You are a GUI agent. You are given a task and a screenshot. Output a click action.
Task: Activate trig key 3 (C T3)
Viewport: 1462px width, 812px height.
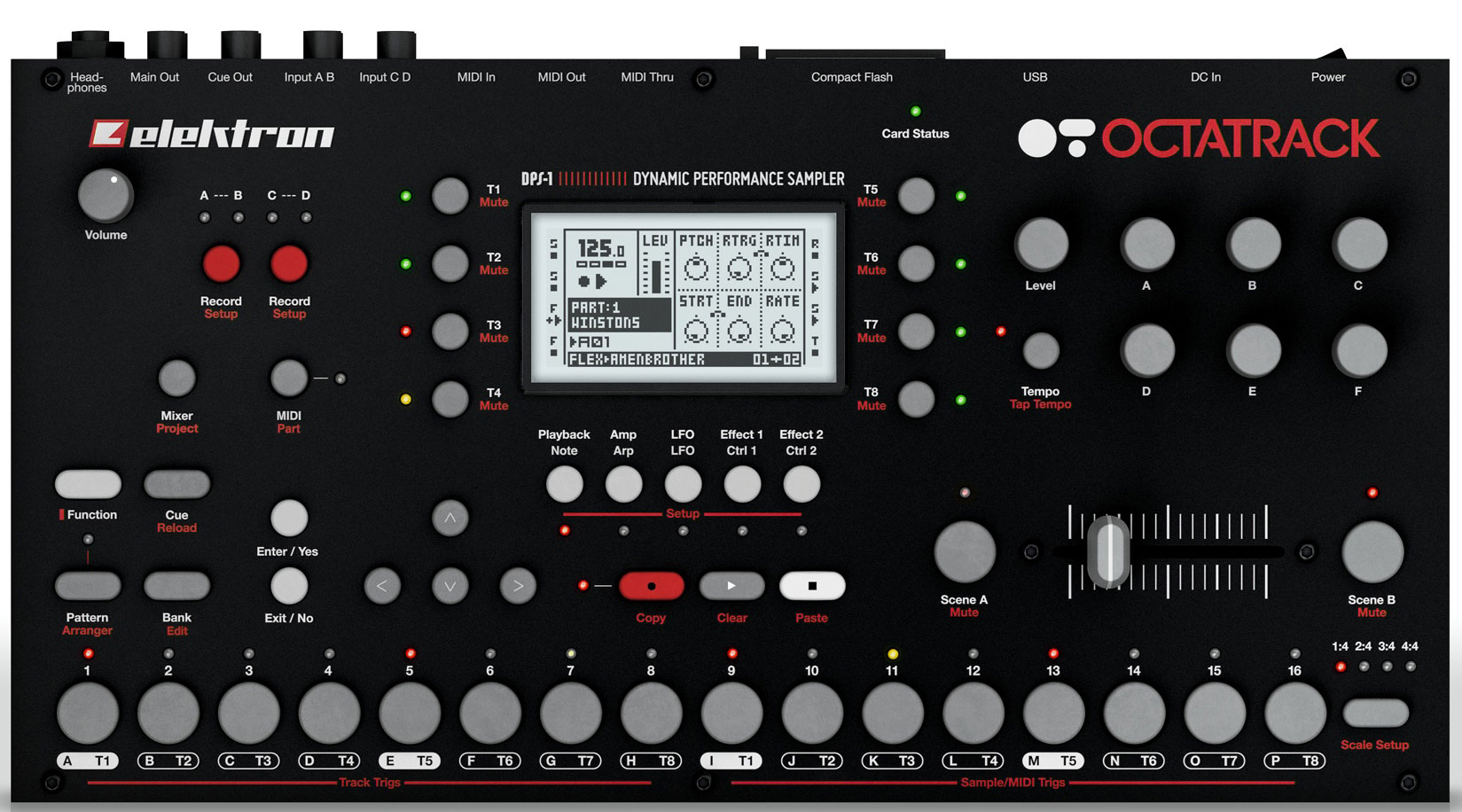[x=249, y=713]
